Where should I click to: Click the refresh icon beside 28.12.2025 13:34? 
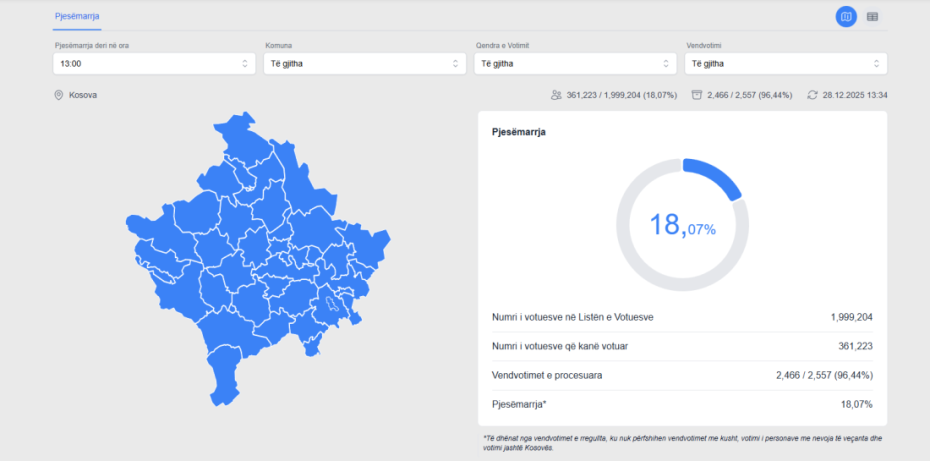pos(812,95)
